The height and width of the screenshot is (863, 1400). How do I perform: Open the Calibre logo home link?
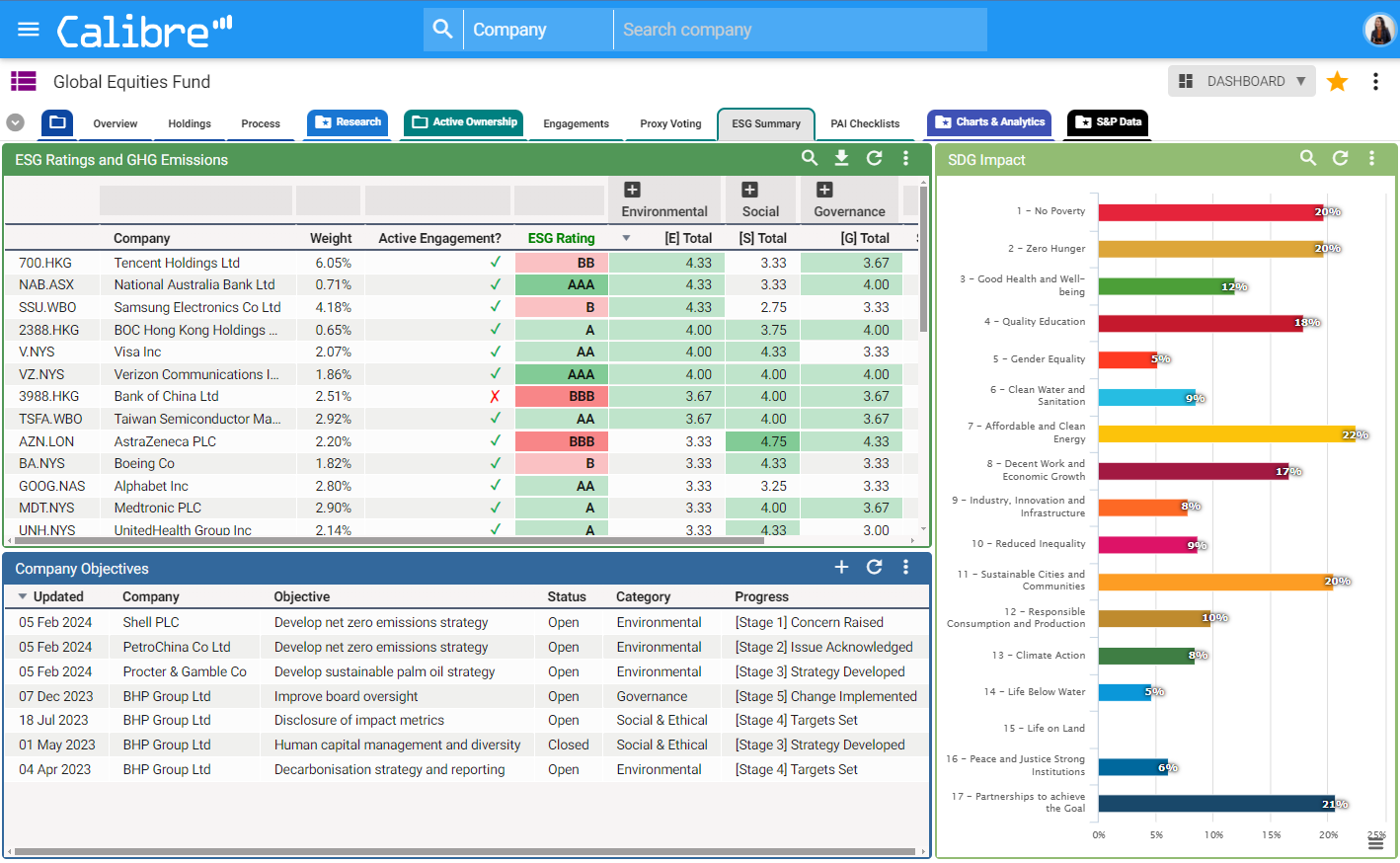coord(144,31)
